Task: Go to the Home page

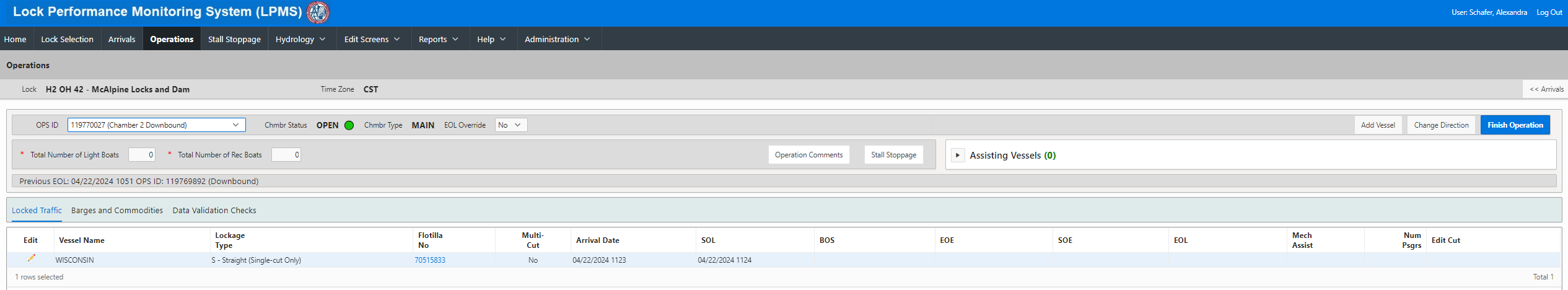Action: (x=15, y=39)
